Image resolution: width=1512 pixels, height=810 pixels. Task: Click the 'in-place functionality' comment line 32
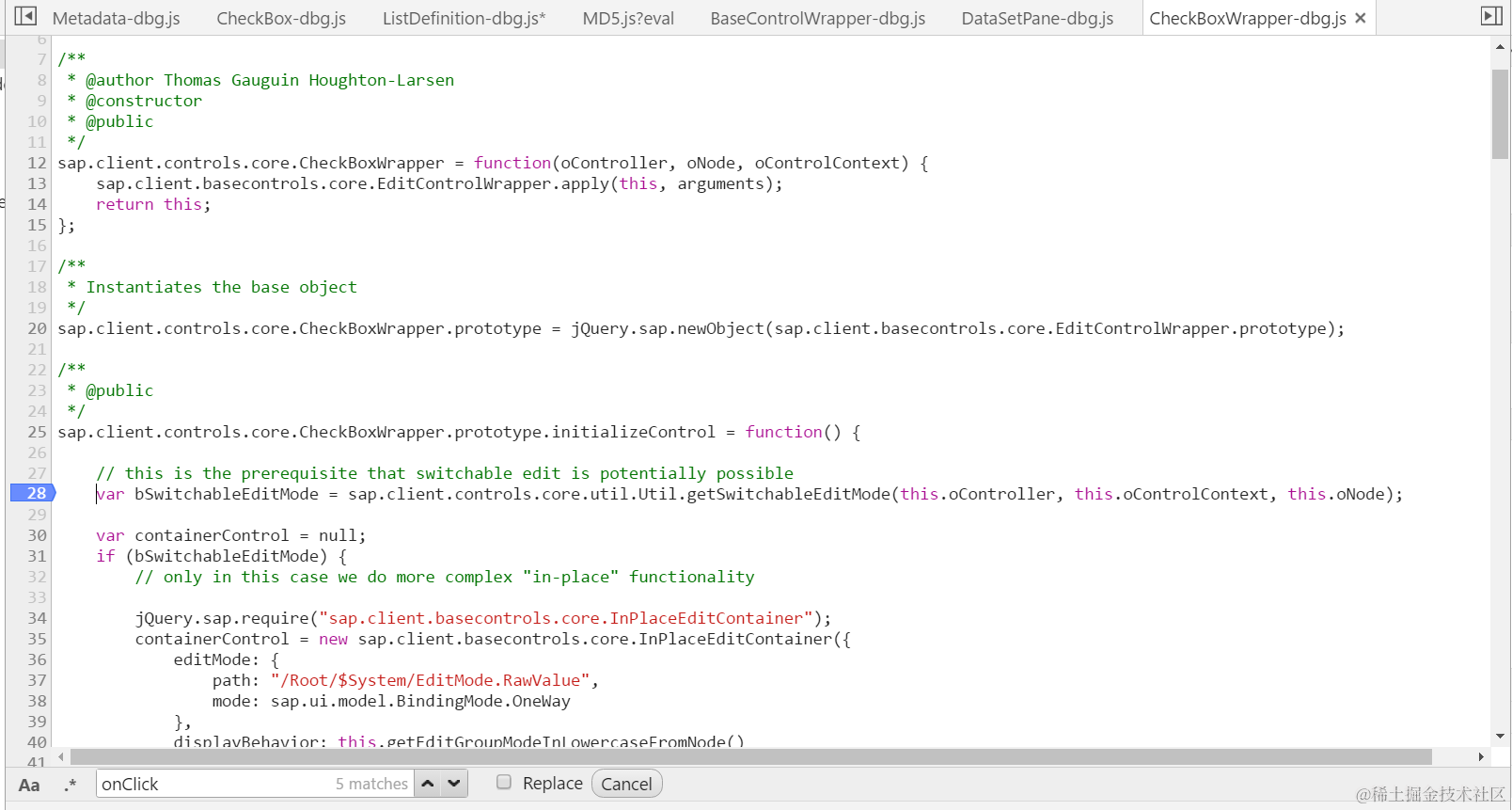pyautogui.click(x=445, y=577)
